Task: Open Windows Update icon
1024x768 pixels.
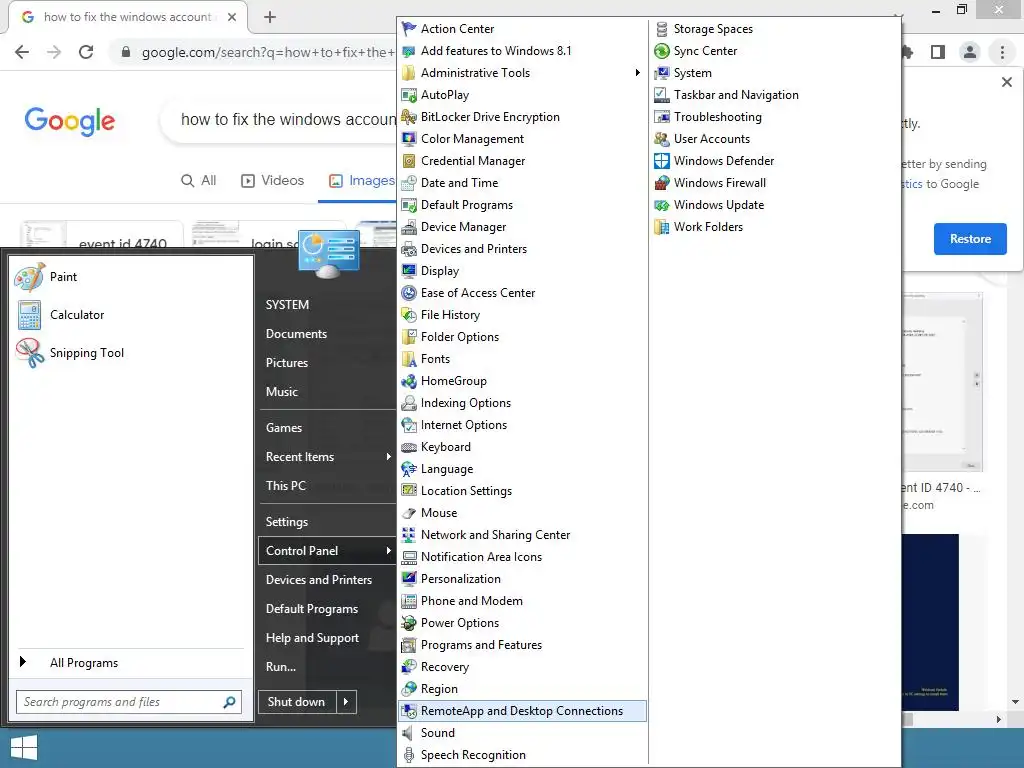Action: 662,205
